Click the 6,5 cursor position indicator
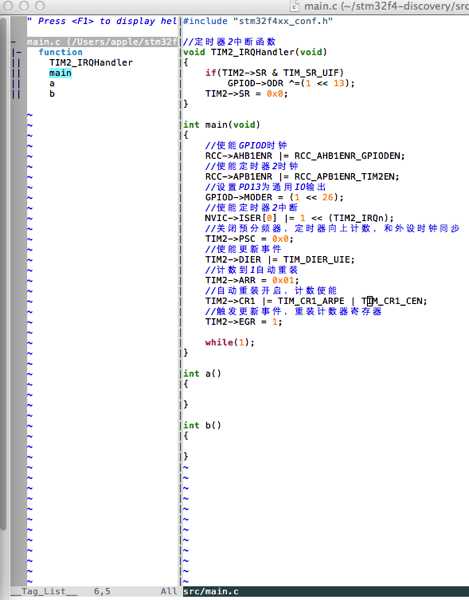 [102, 591]
